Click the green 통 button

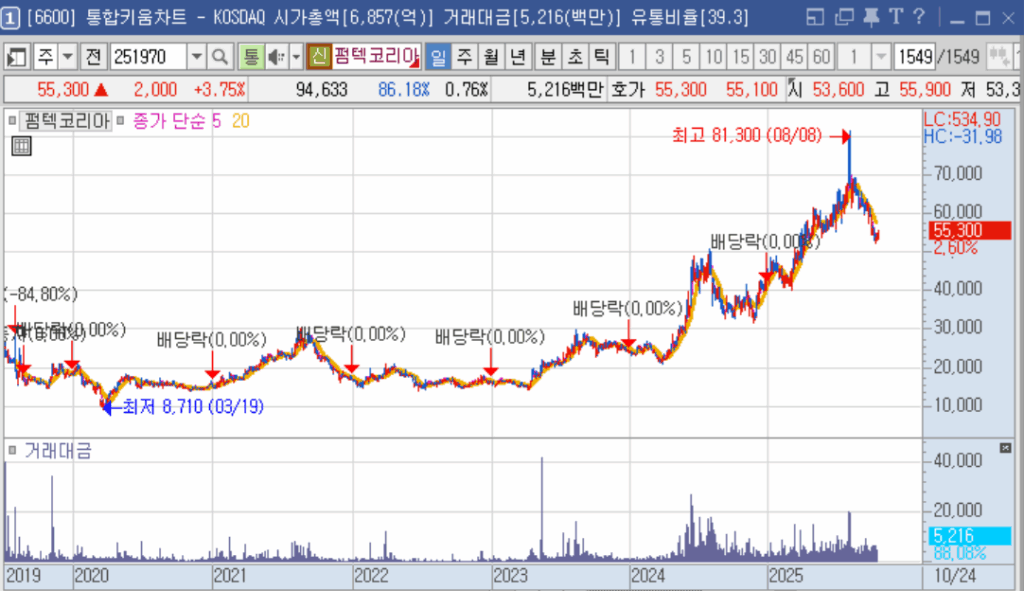(x=250, y=56)
